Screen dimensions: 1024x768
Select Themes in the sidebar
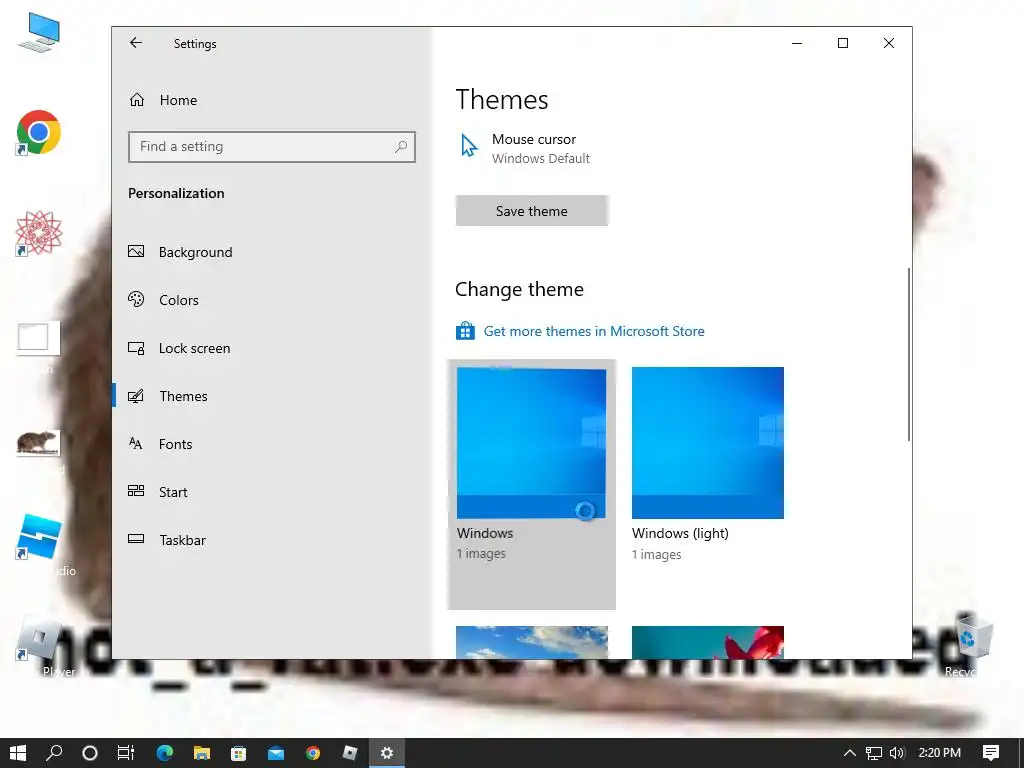168,396
